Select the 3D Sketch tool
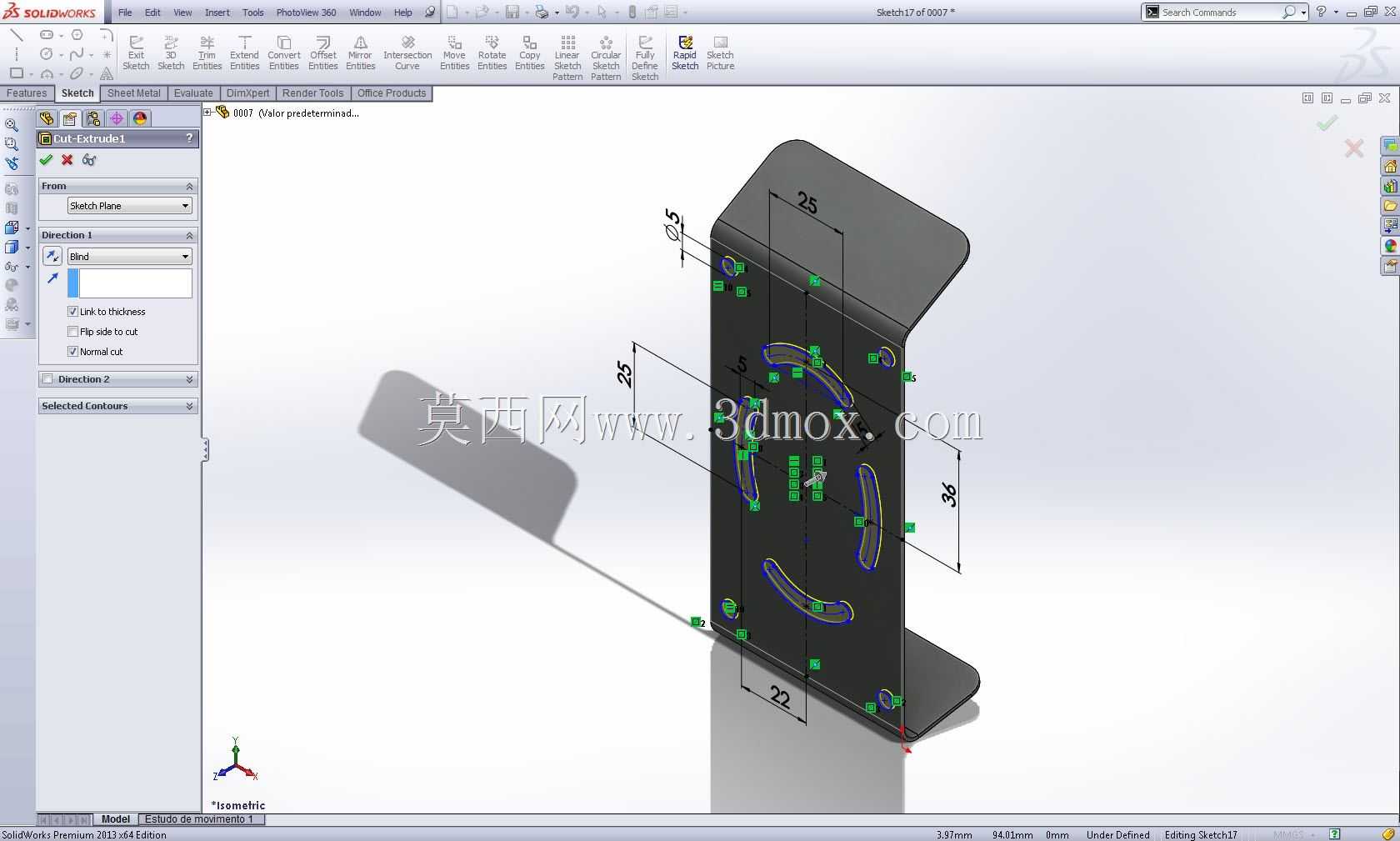Viewport: 1400px width, 841px height. pyautogui.click(x=171, y=53)
